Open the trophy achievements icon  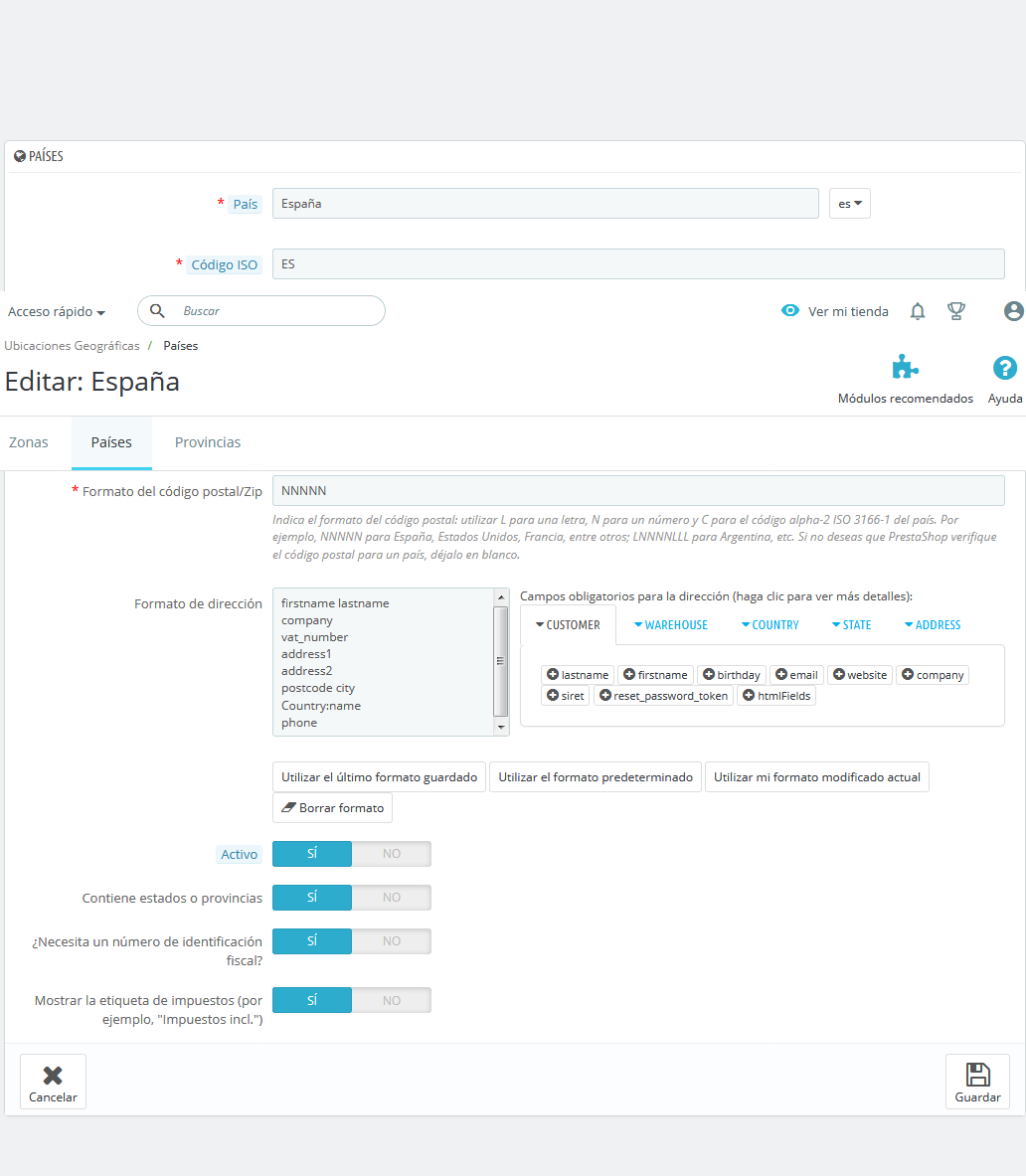pos(956,311)
